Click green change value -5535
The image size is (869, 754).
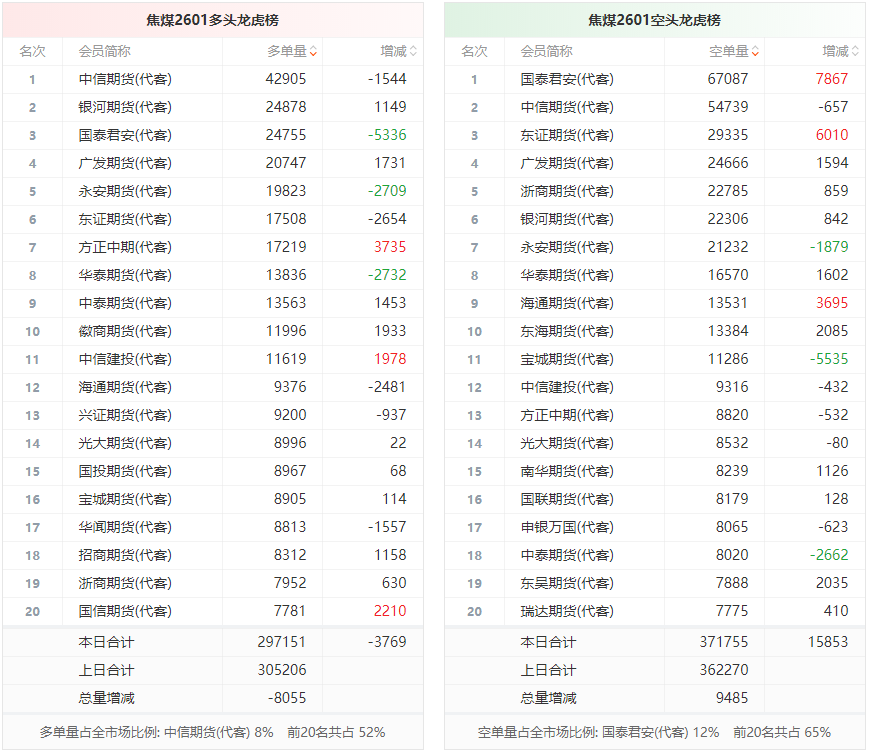tap(829, 359)
